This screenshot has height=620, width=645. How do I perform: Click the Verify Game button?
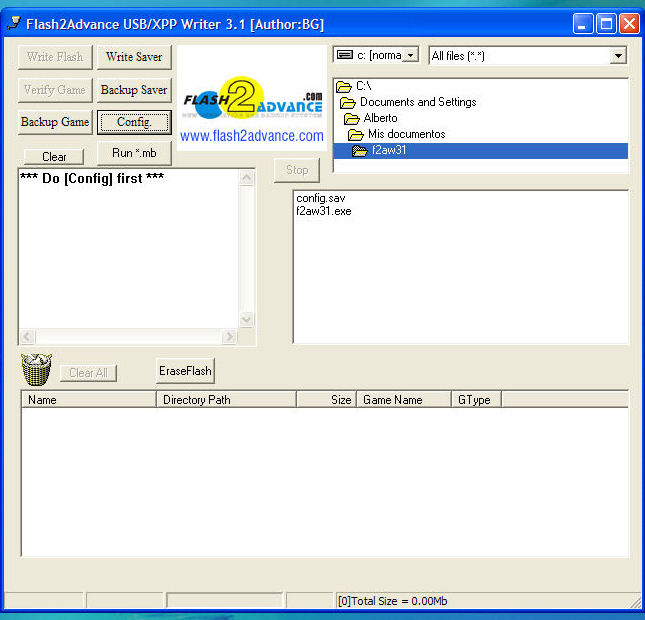click(55, 90)
